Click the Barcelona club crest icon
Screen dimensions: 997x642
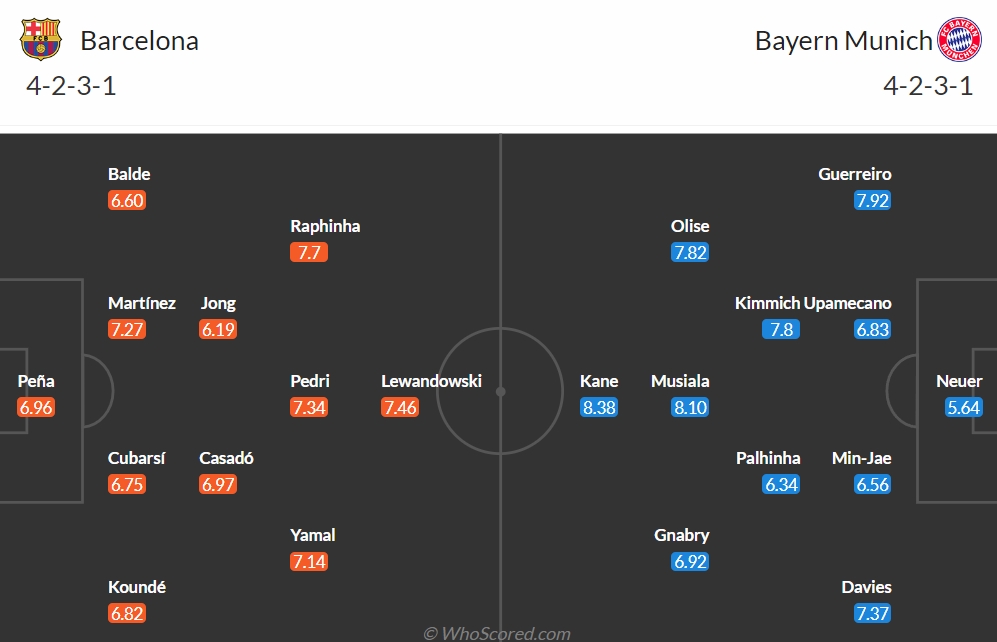pos(40,40)
